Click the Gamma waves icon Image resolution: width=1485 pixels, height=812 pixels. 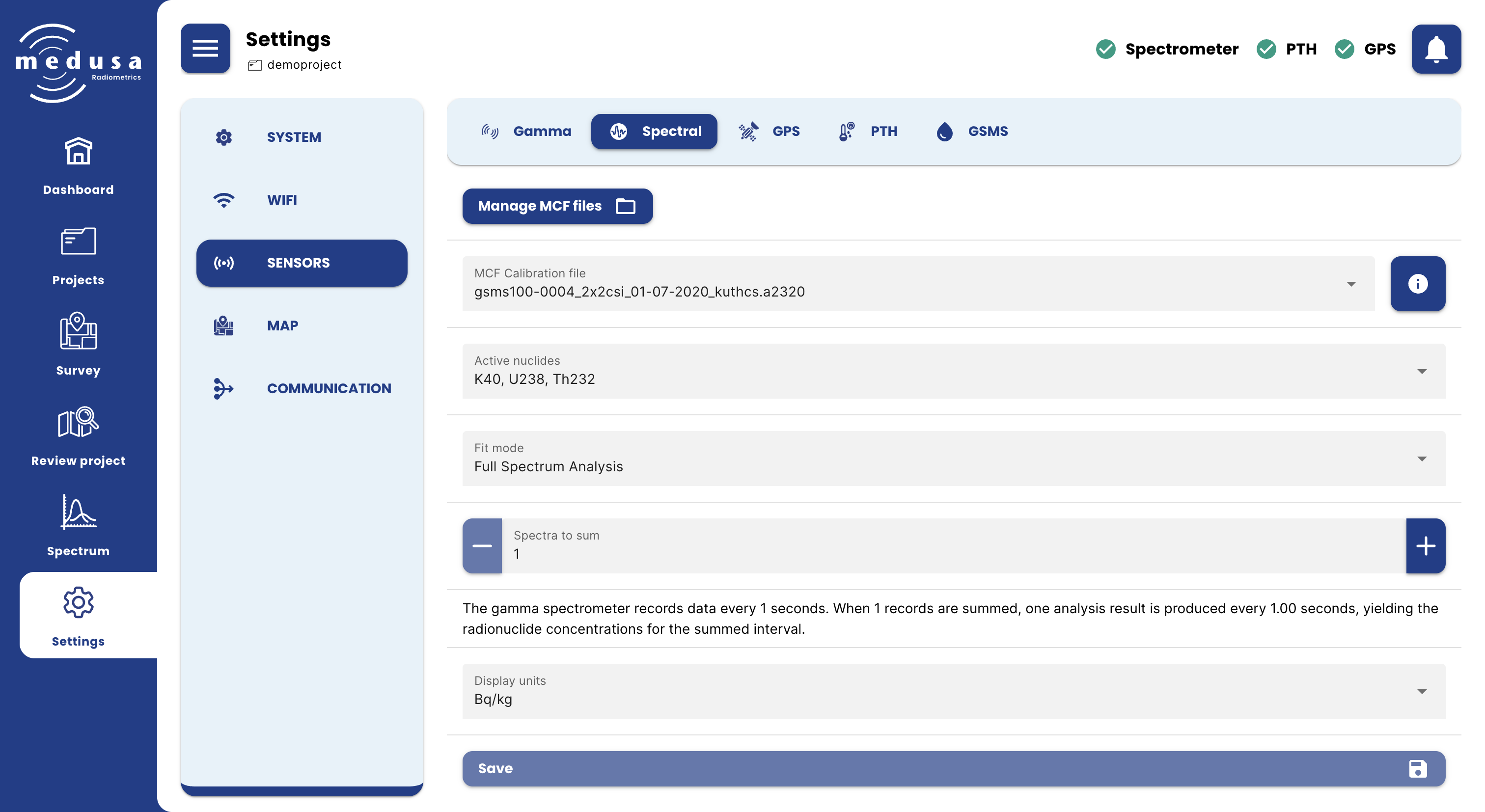(x=490, y=132)
